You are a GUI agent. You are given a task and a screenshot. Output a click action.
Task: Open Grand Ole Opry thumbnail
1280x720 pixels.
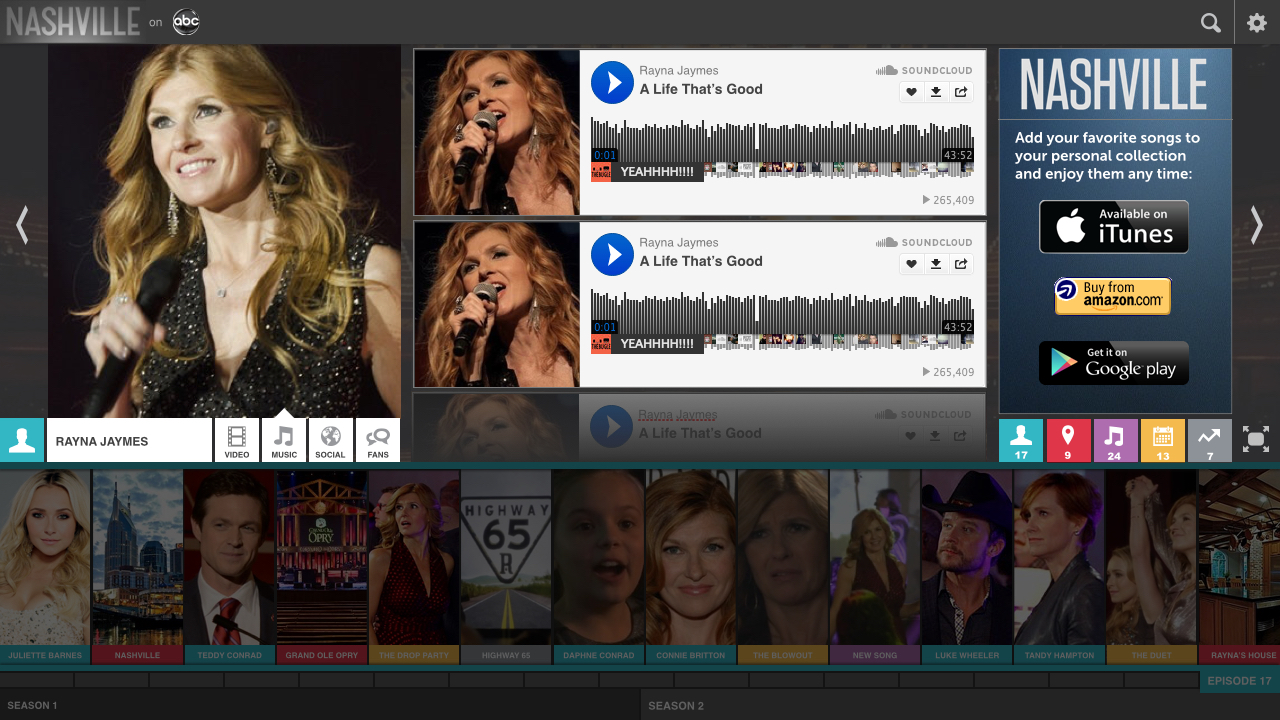click(322, 567)
